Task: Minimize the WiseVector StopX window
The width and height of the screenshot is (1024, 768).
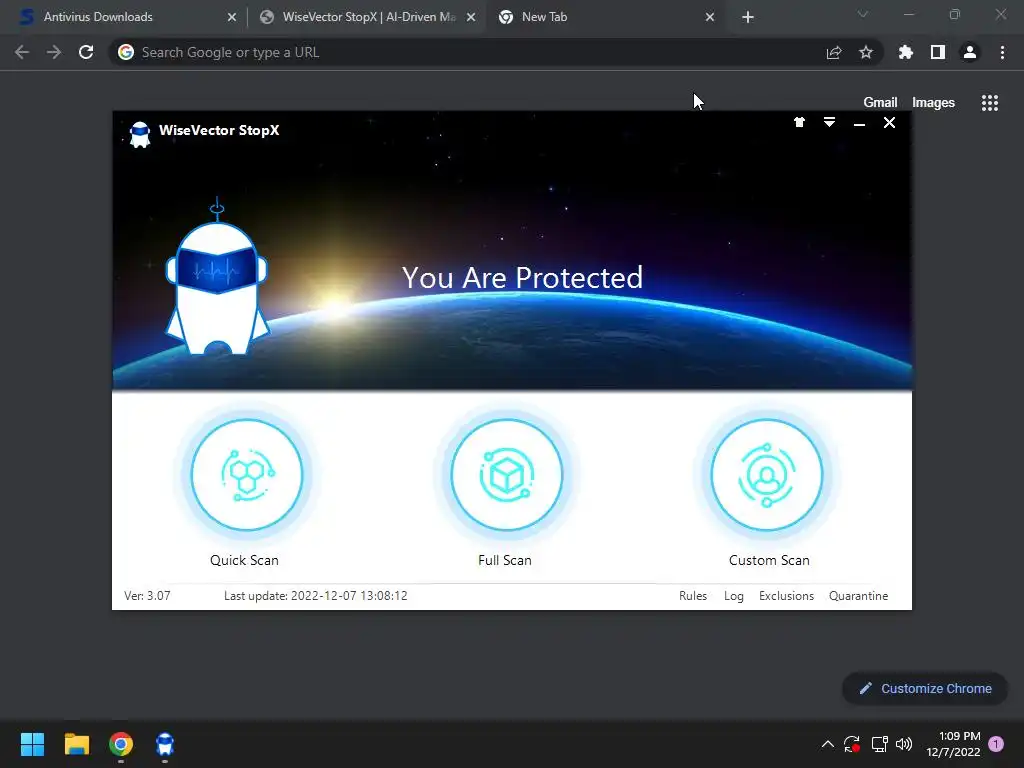Action: tap(859, 123)
